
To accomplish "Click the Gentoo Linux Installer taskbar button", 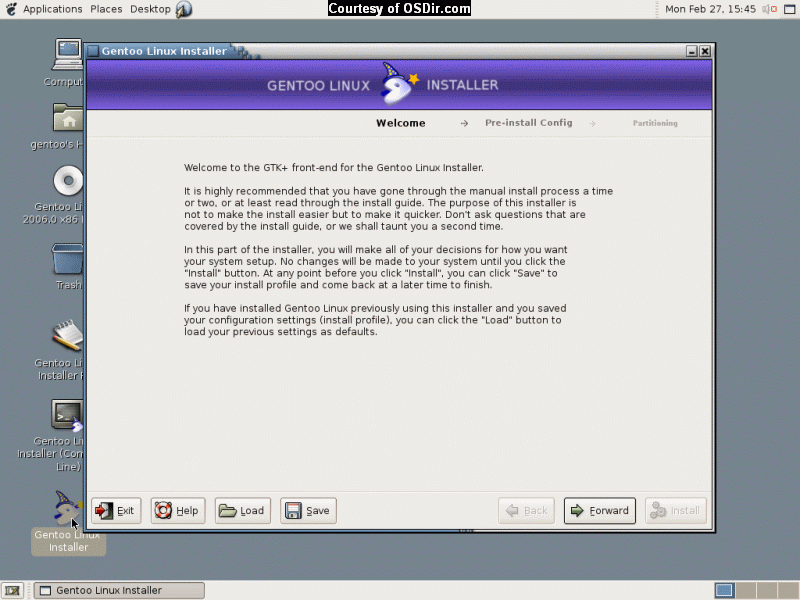I will click(x=119, y=590).
